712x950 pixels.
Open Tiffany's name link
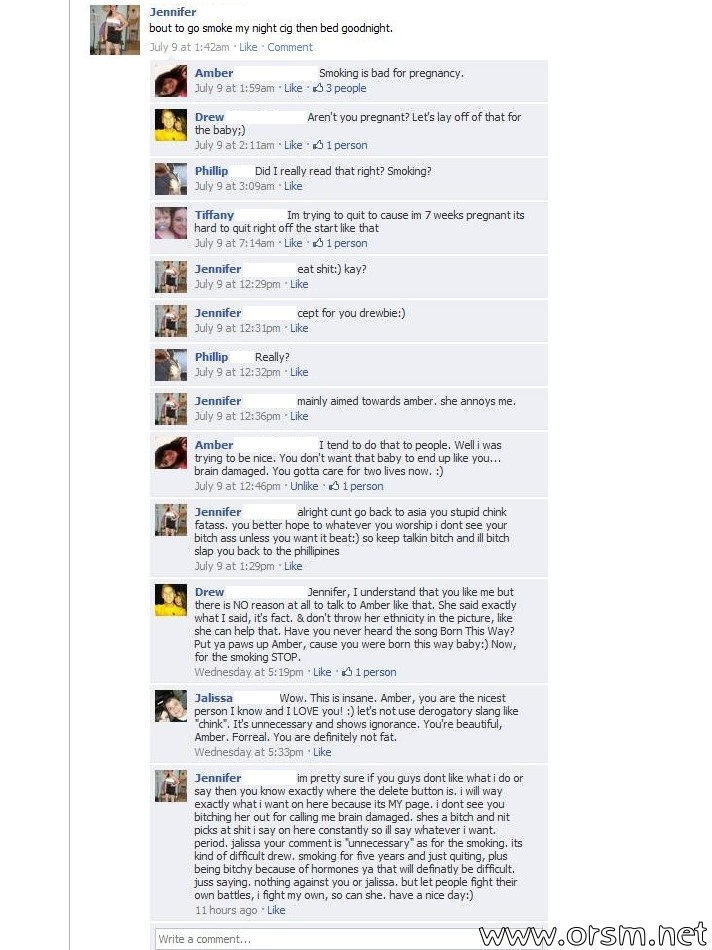[x=214, y=215]
